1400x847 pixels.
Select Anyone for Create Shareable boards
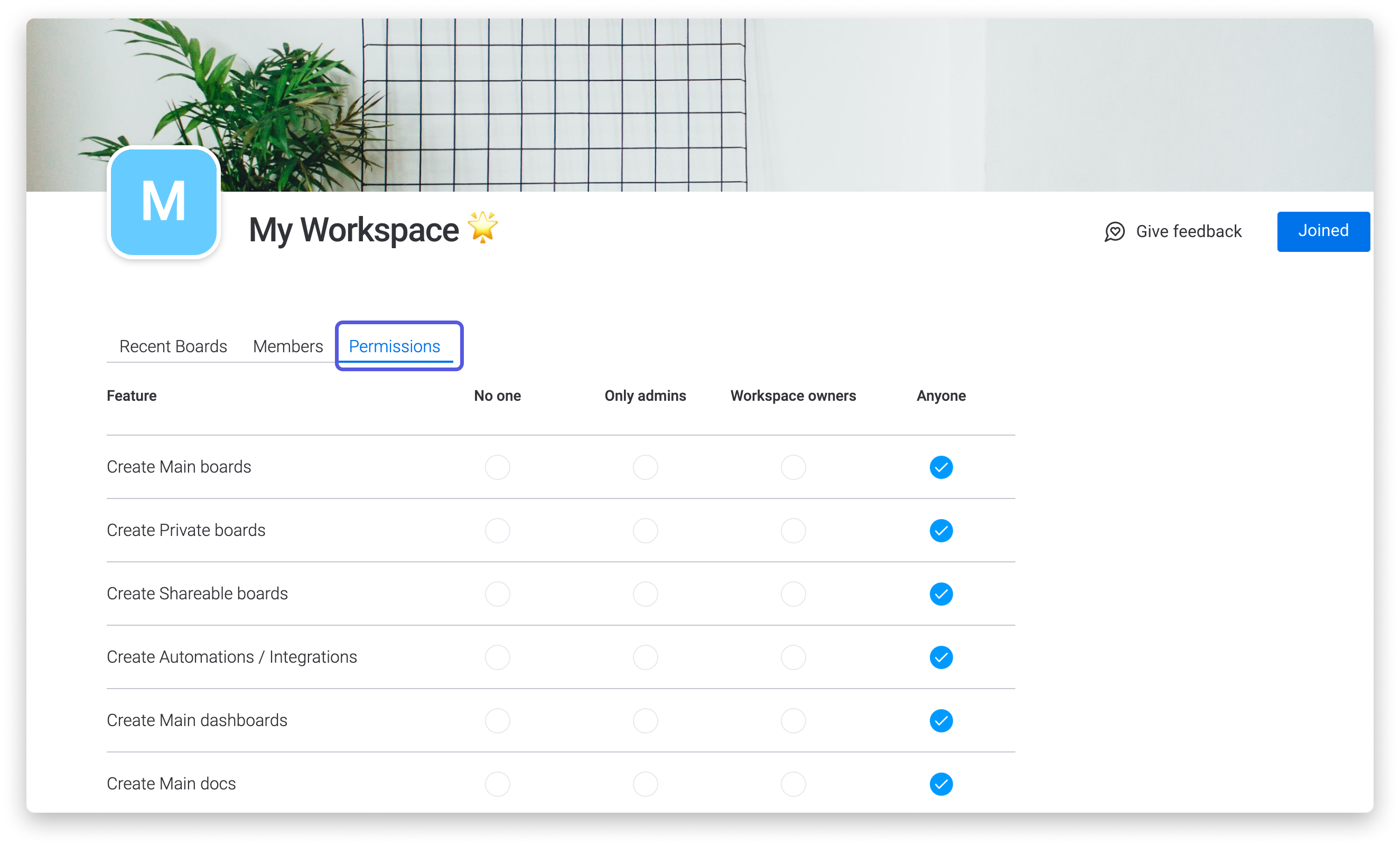coord(941,594)
